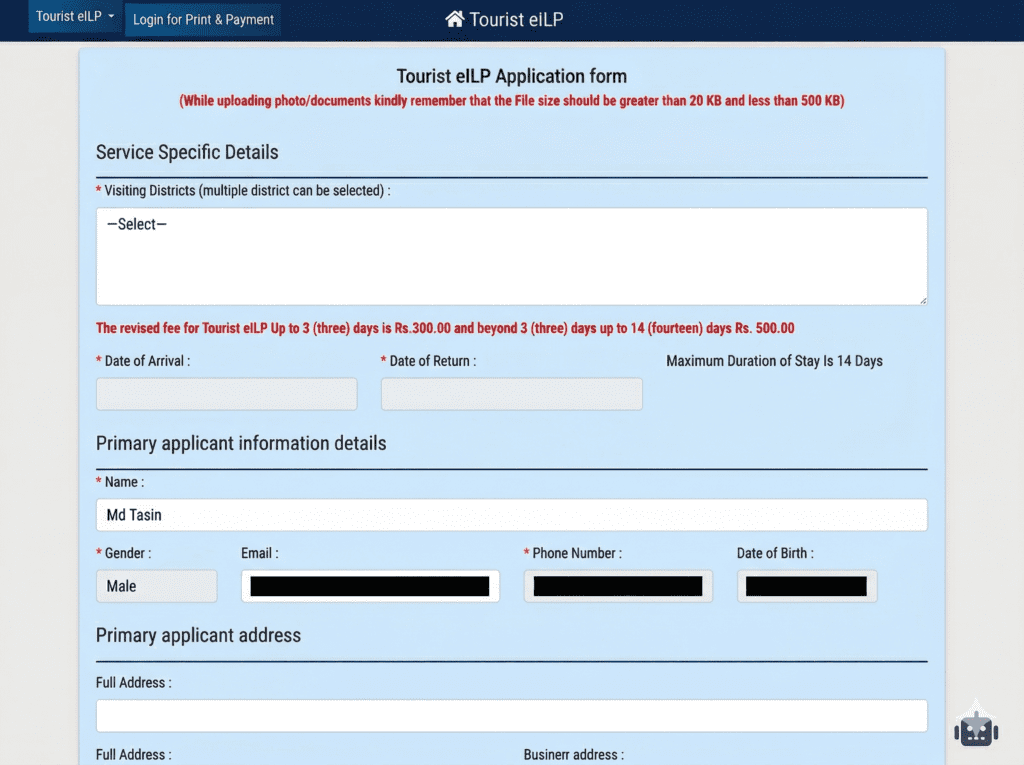Image resolution: width=1024 pixels, height=765 pixels.
Task: Click the home icon in the header
Action: [x=455, y=19]
